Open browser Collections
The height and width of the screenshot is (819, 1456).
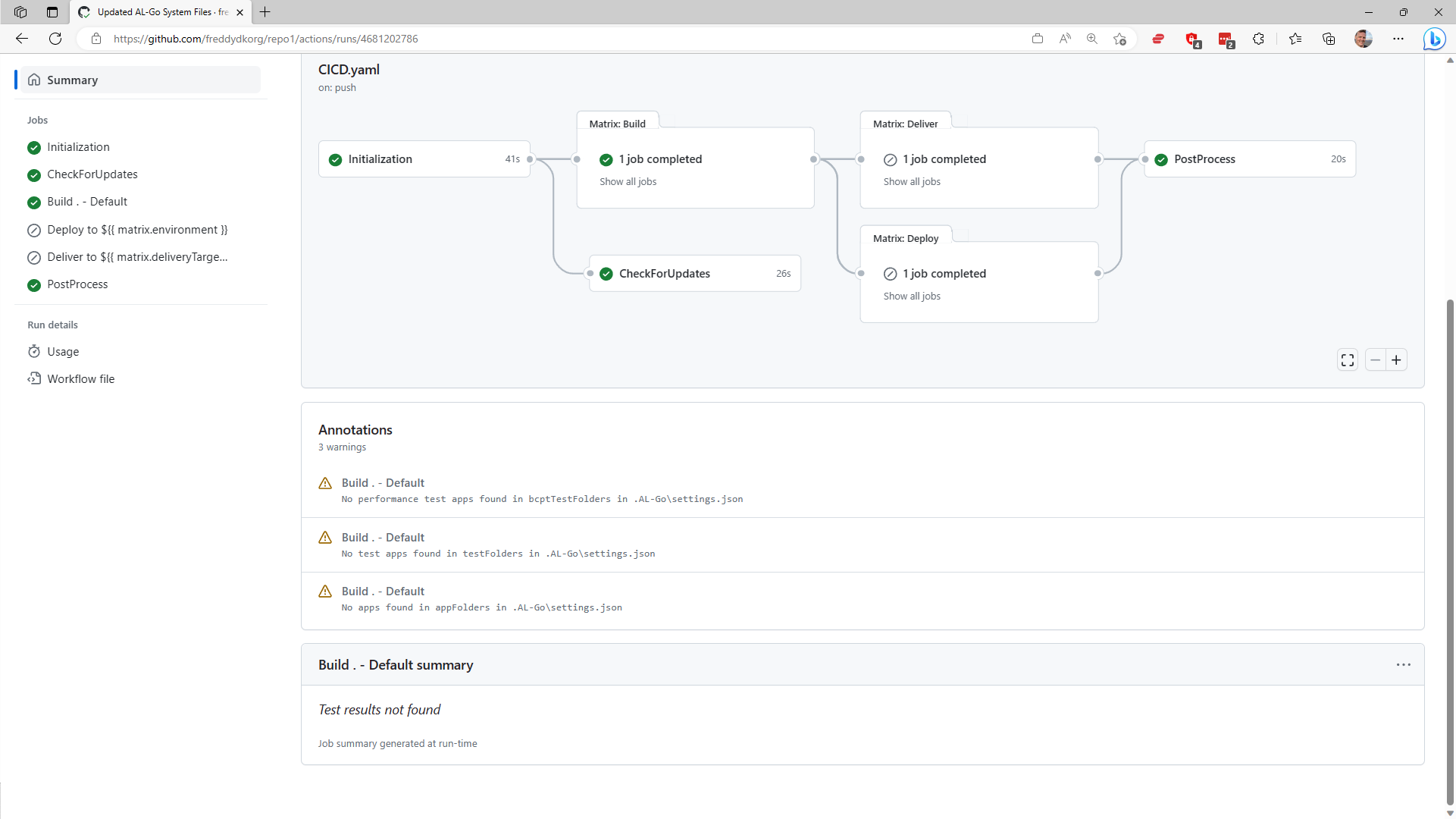(1329, 39)
